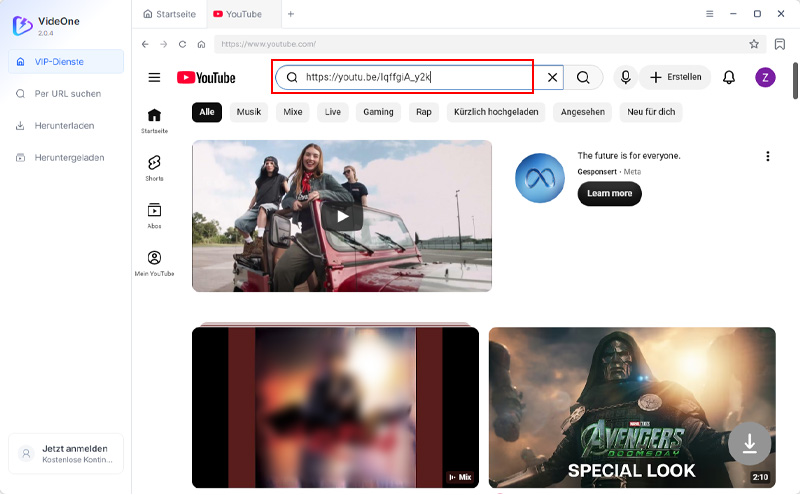Select the Musik filter chip

tap(249, 112)
